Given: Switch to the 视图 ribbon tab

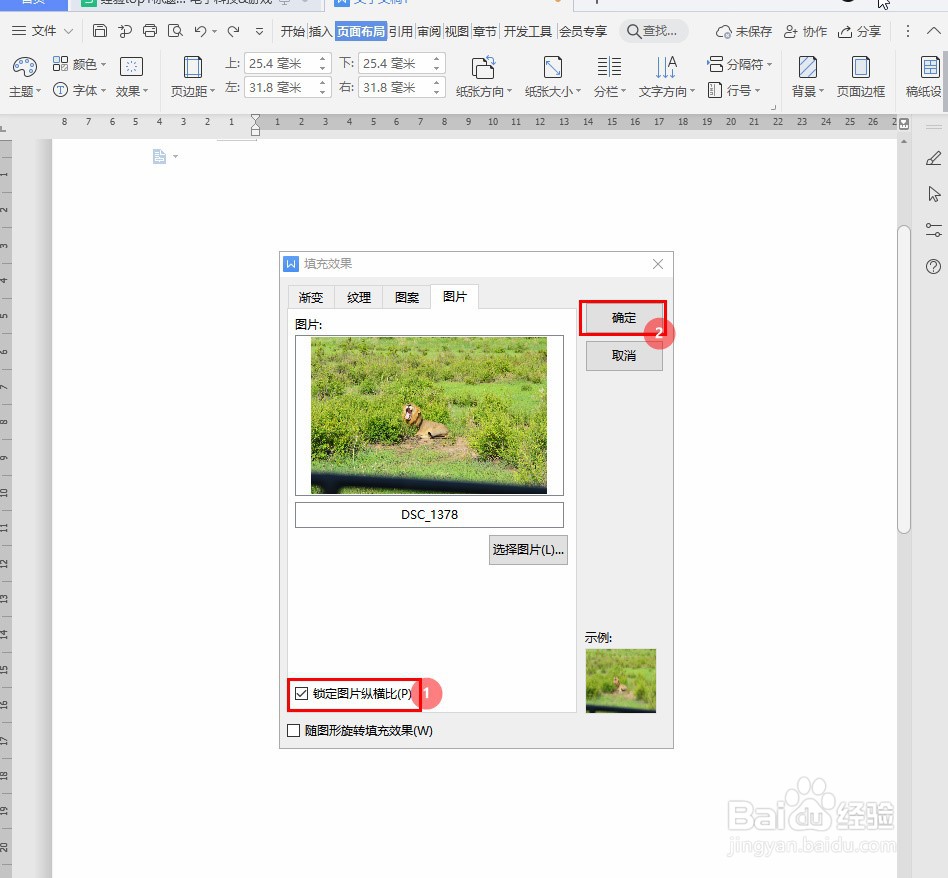Looking at the screenshot, I should point(456,31).
